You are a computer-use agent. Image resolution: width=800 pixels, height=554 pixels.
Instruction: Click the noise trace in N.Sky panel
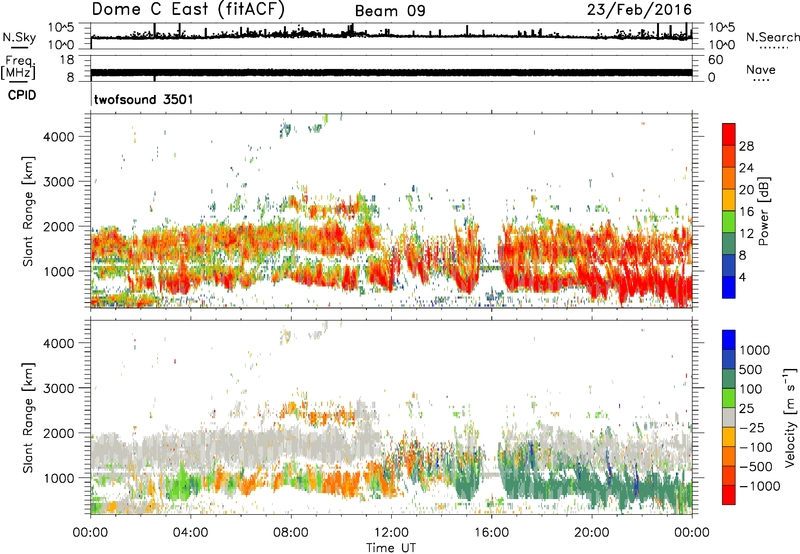click(x=391, y=36)
